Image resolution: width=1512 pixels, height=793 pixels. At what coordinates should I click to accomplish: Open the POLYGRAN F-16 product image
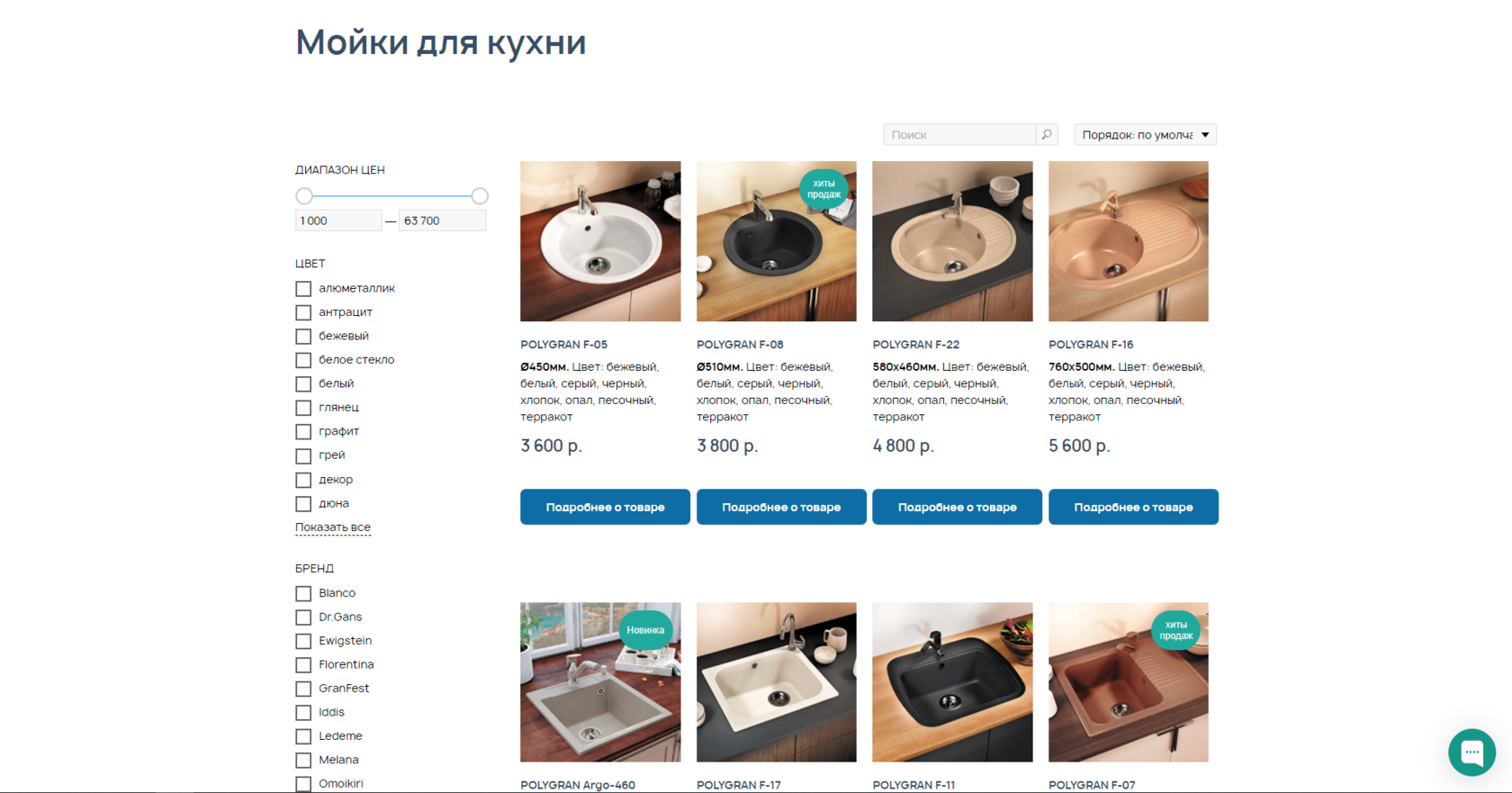(1129, 241)
